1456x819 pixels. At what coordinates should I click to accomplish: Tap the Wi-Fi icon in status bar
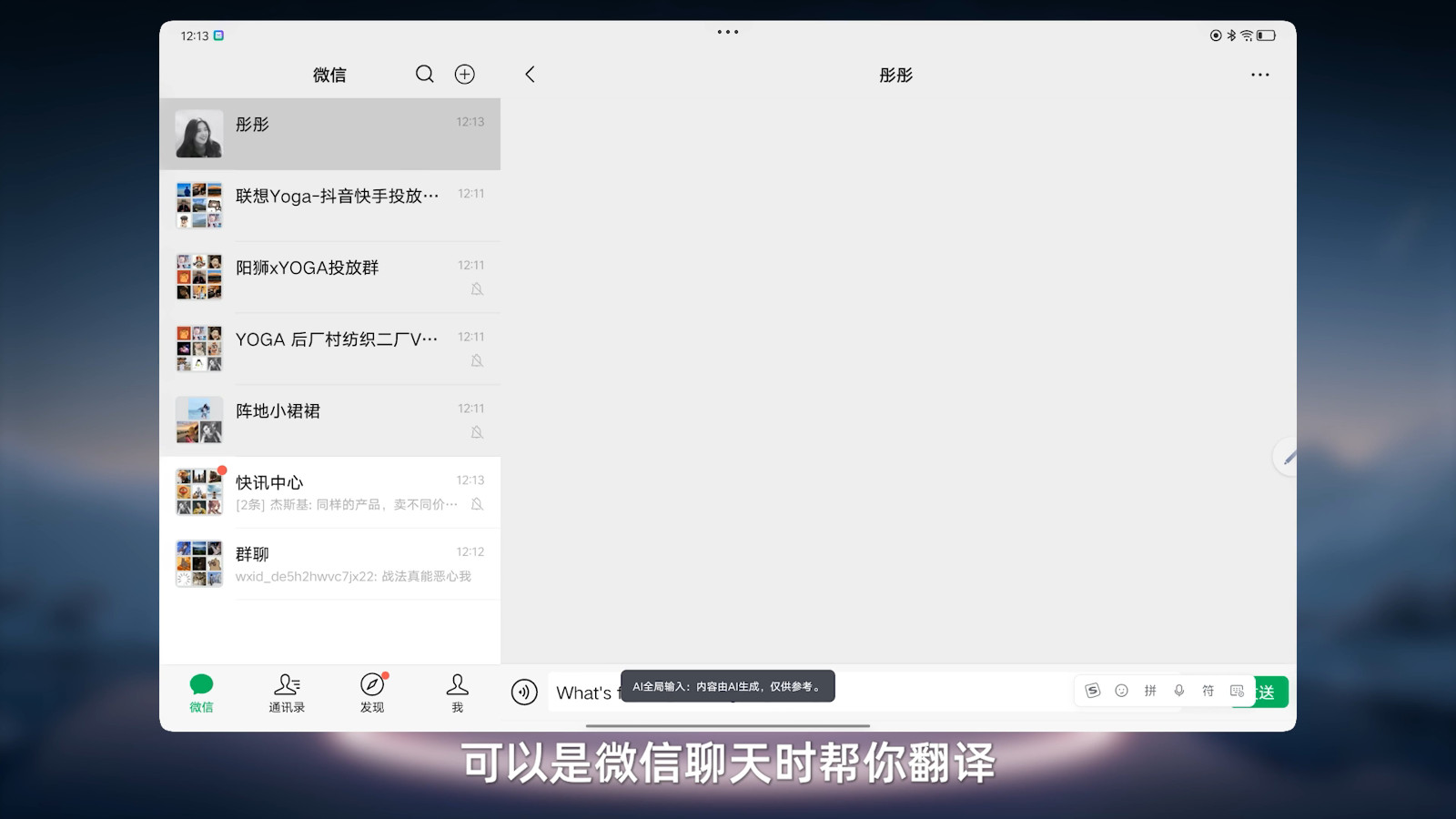coord(1247,35)
